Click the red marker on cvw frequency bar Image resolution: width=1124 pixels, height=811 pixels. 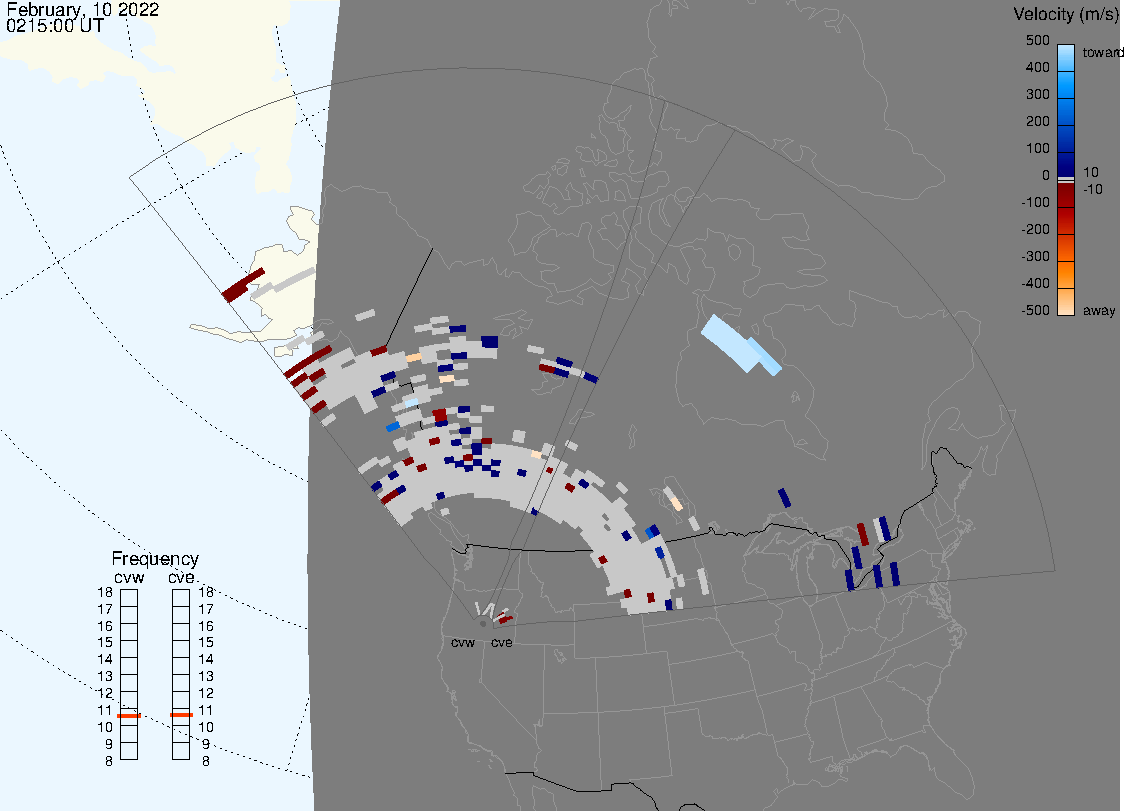tap(129, 716)
